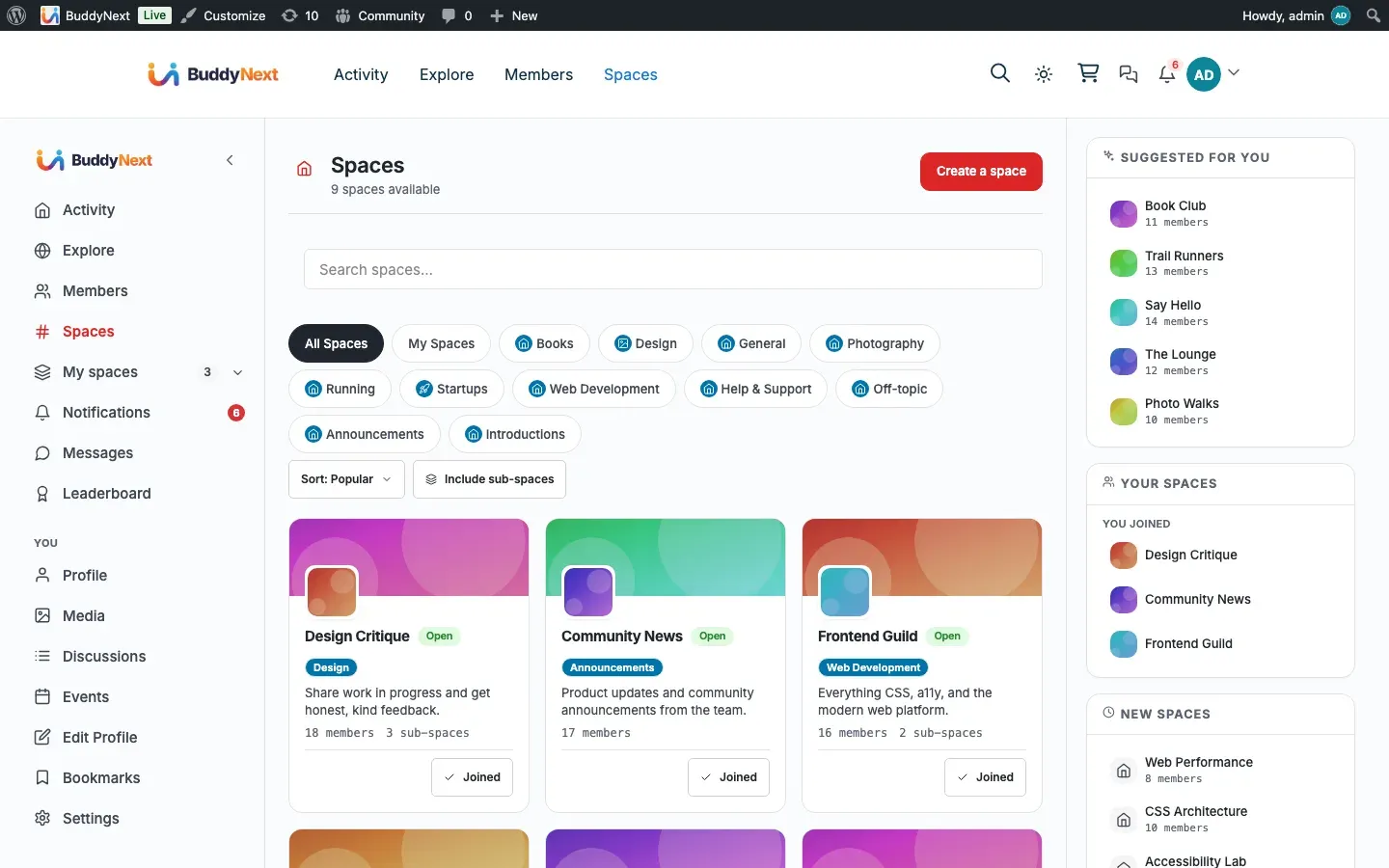Viewport: 1389px width, 868px height.
Task: Open the New menu in admin bar
Action: click(513, 15)
